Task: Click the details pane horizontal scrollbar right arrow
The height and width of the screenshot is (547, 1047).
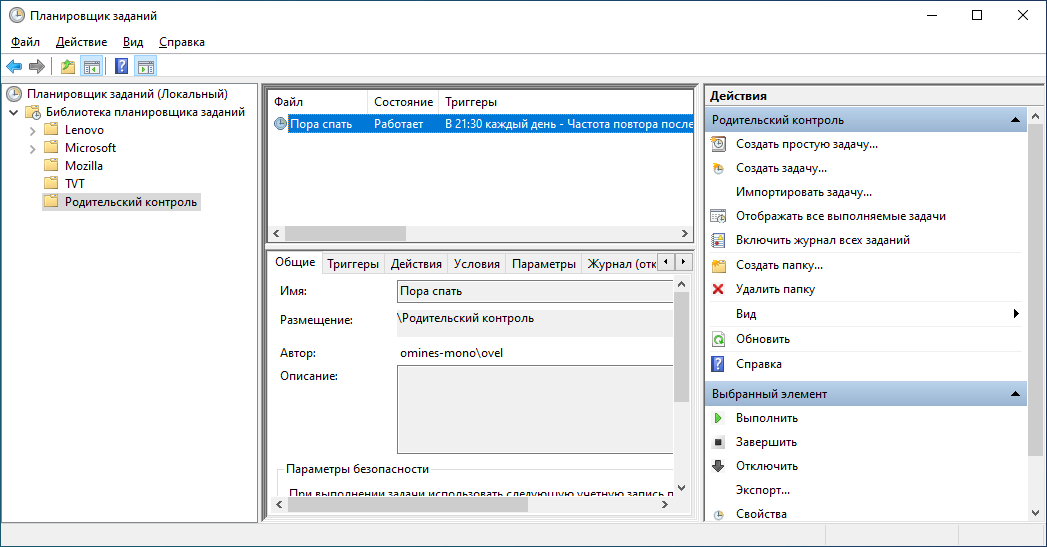Action: (665, 505)
